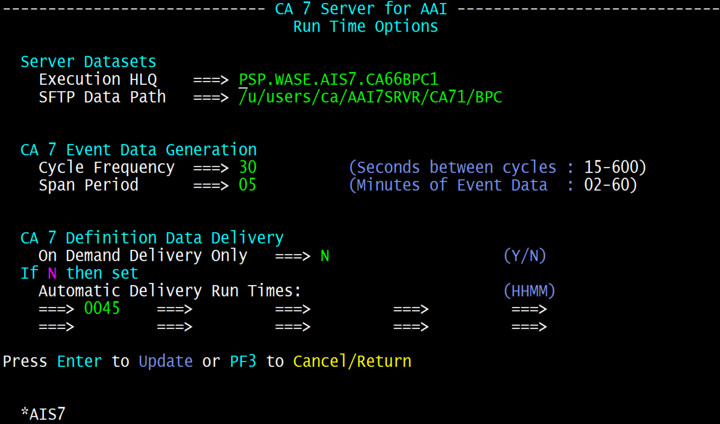
Task: Click the 'CA 7 Event Data Generation' heading
Action: point(138,150)
